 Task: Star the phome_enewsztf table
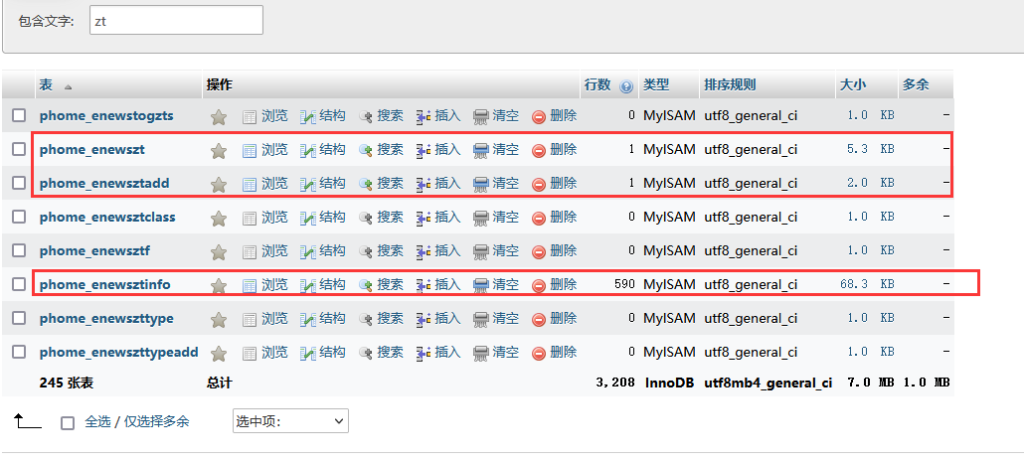pyautogui.click(x=219, y=252)
